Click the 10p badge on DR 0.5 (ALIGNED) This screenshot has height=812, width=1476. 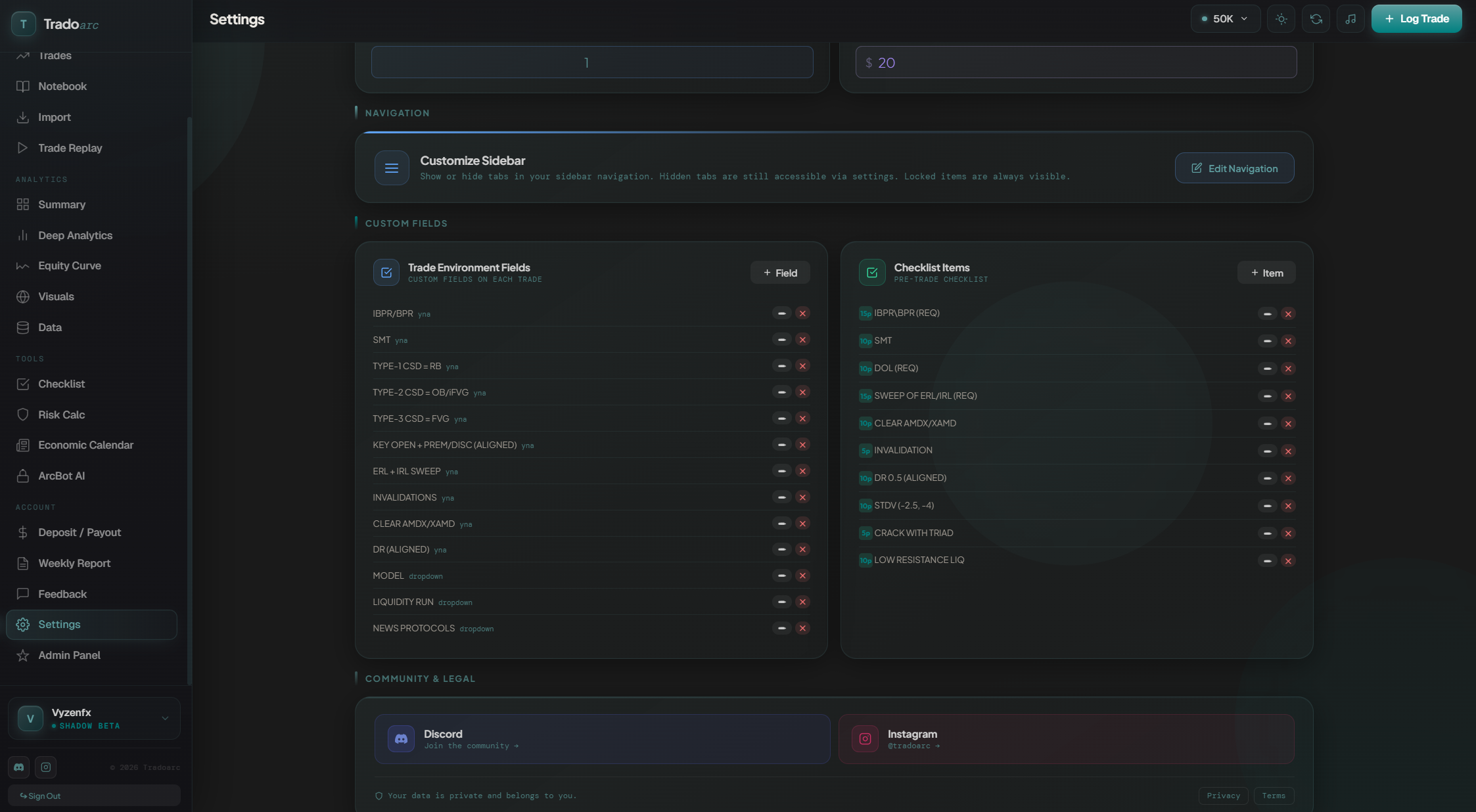pyautogui.click(x=865, y=478)
